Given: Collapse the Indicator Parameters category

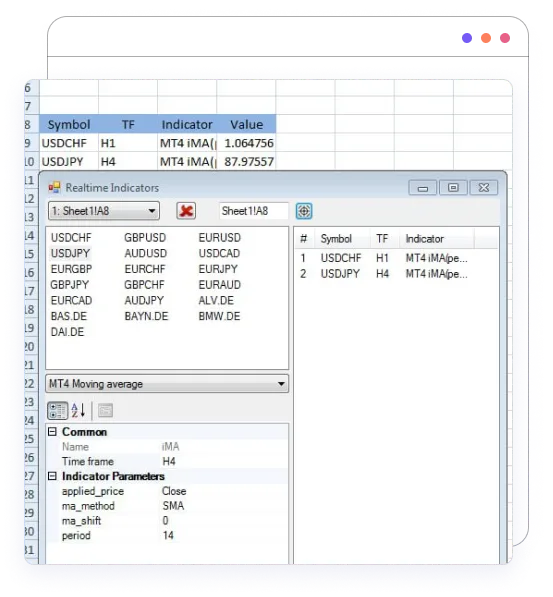Looking at the screenshot, I should [53, 476].
